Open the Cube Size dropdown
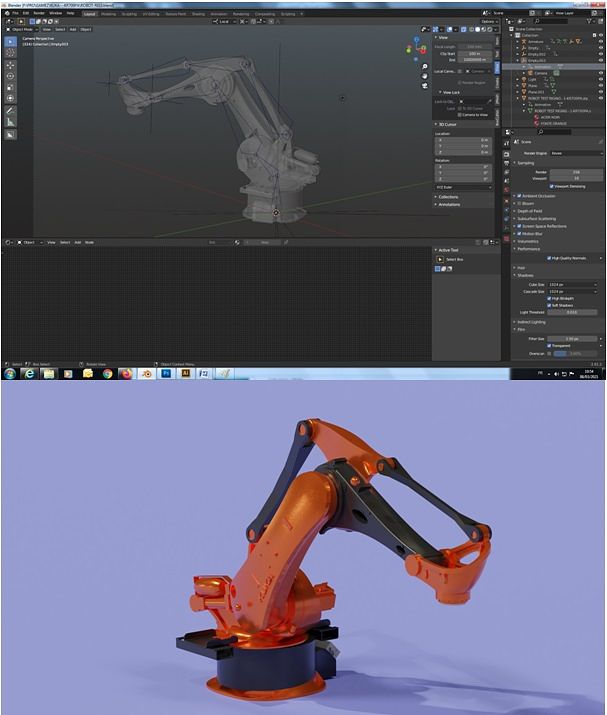Screen dimensions: 607x715 575,284
